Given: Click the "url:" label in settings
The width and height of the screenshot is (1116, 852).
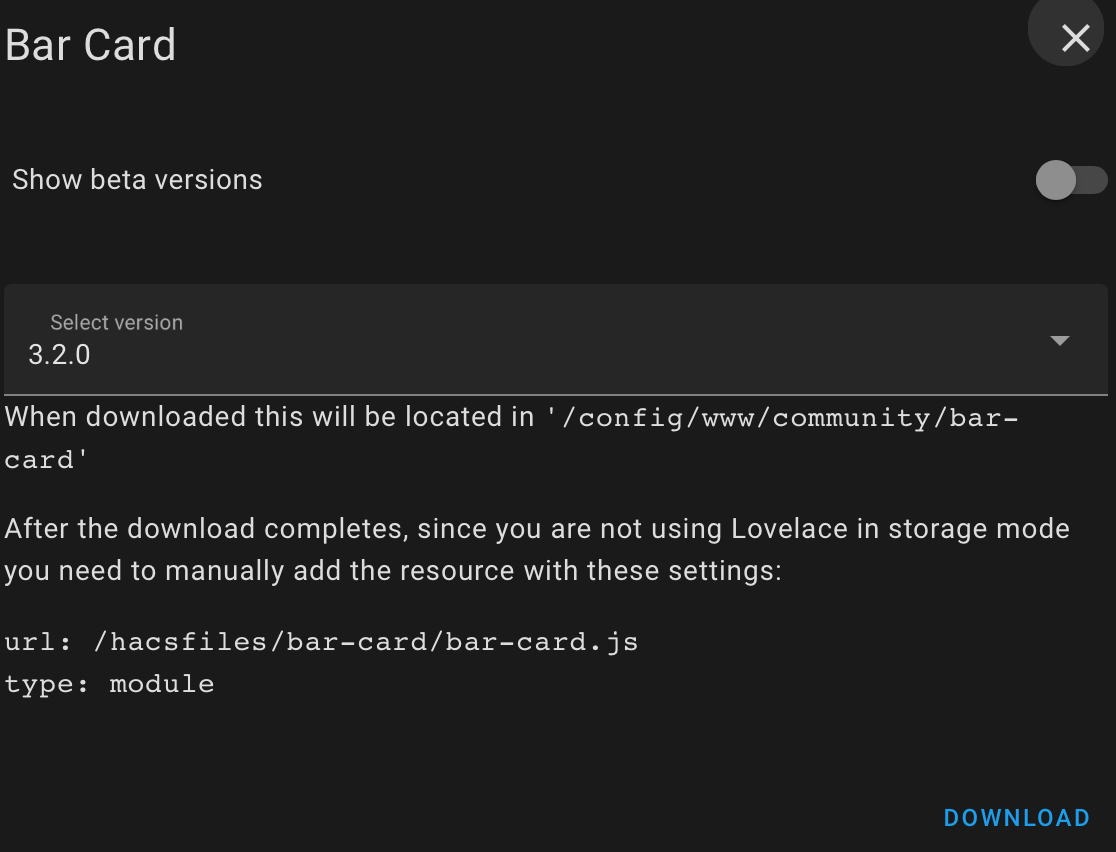Looking at the screenshot, I should tap(38, 642).
